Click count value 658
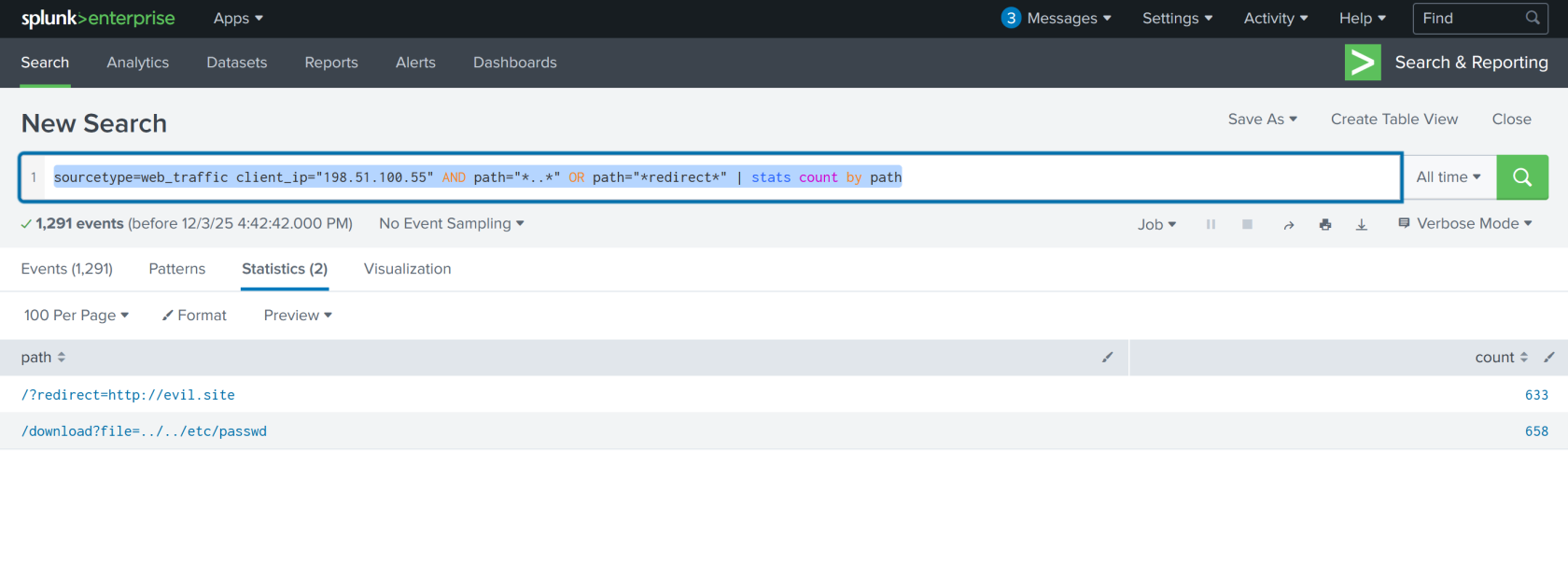Viewport: 1568px width, 564px height. (x=1536, y=431)
